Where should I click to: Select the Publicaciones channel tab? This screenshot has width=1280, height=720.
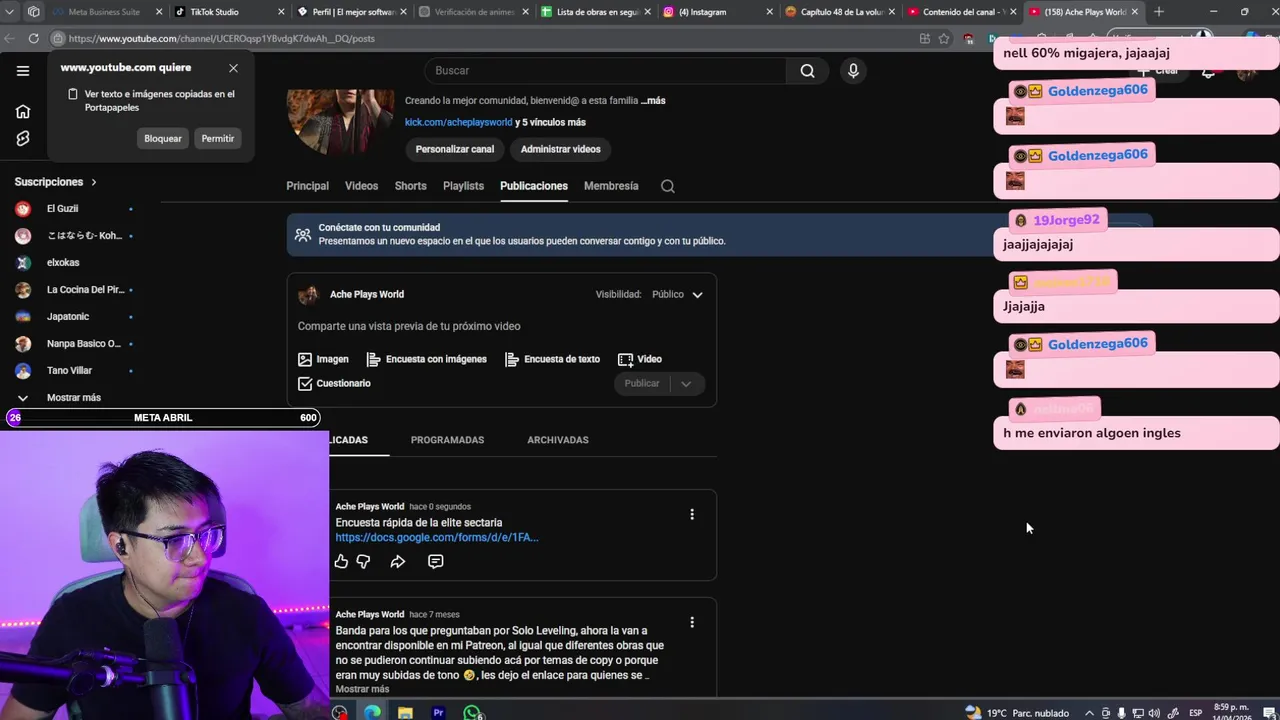534,186
